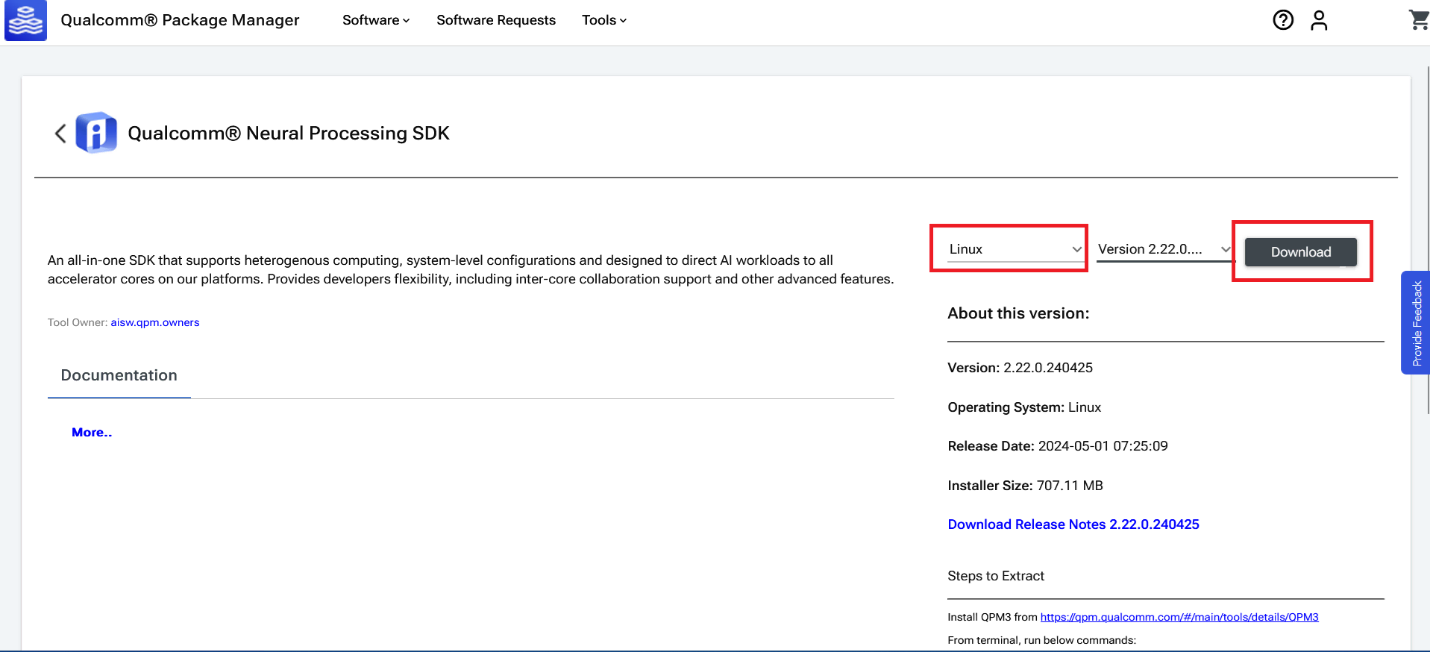
Task: Click the Qualcomm Package Manager logo icon
Action: point(25,20)
